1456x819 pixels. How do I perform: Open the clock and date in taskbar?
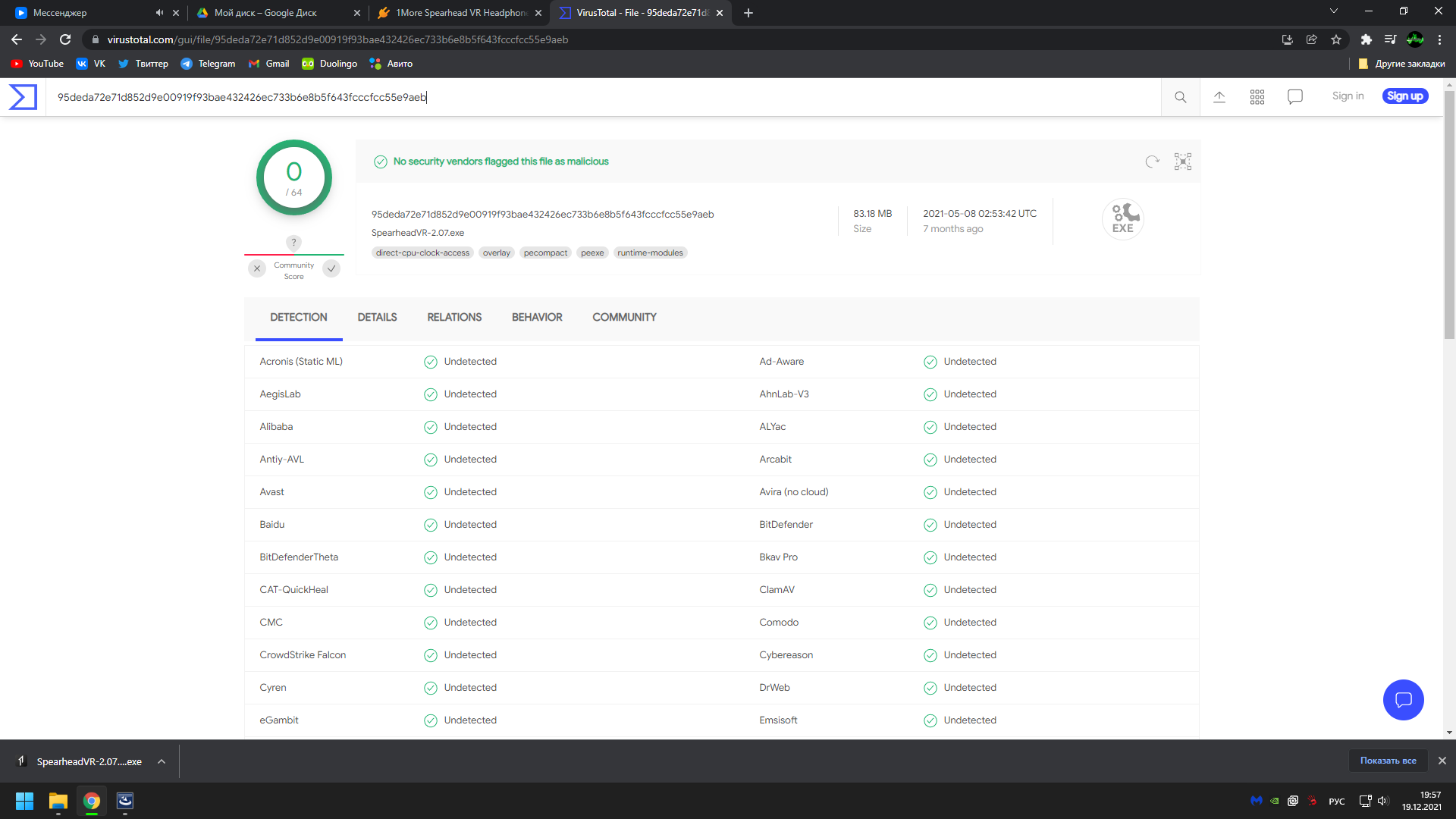point(1422,801)
